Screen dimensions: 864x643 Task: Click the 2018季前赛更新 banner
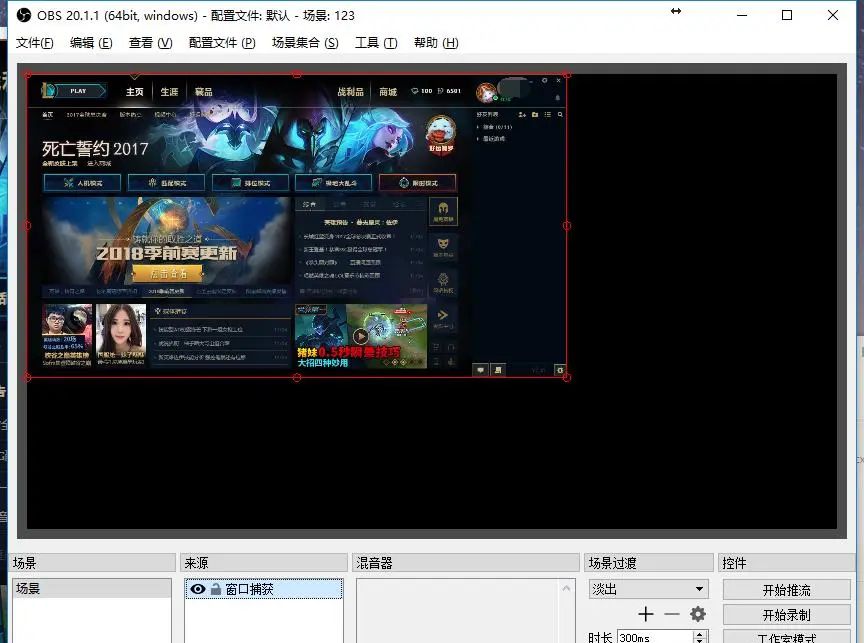166,241
